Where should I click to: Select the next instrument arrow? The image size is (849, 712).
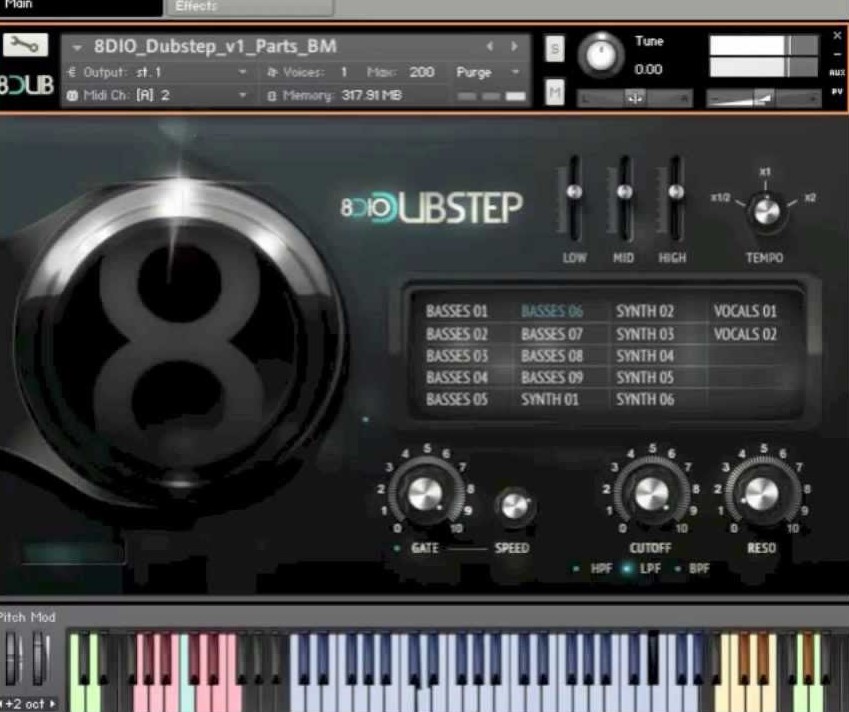pos(514,47)
